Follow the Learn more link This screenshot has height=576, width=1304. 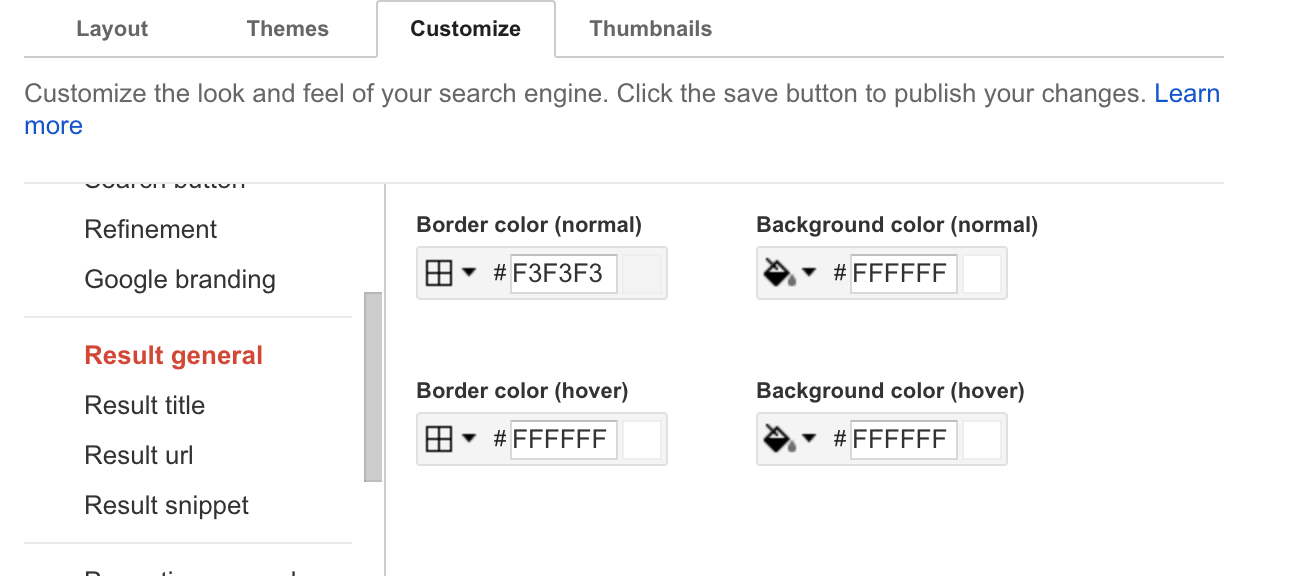(1186, 94)
